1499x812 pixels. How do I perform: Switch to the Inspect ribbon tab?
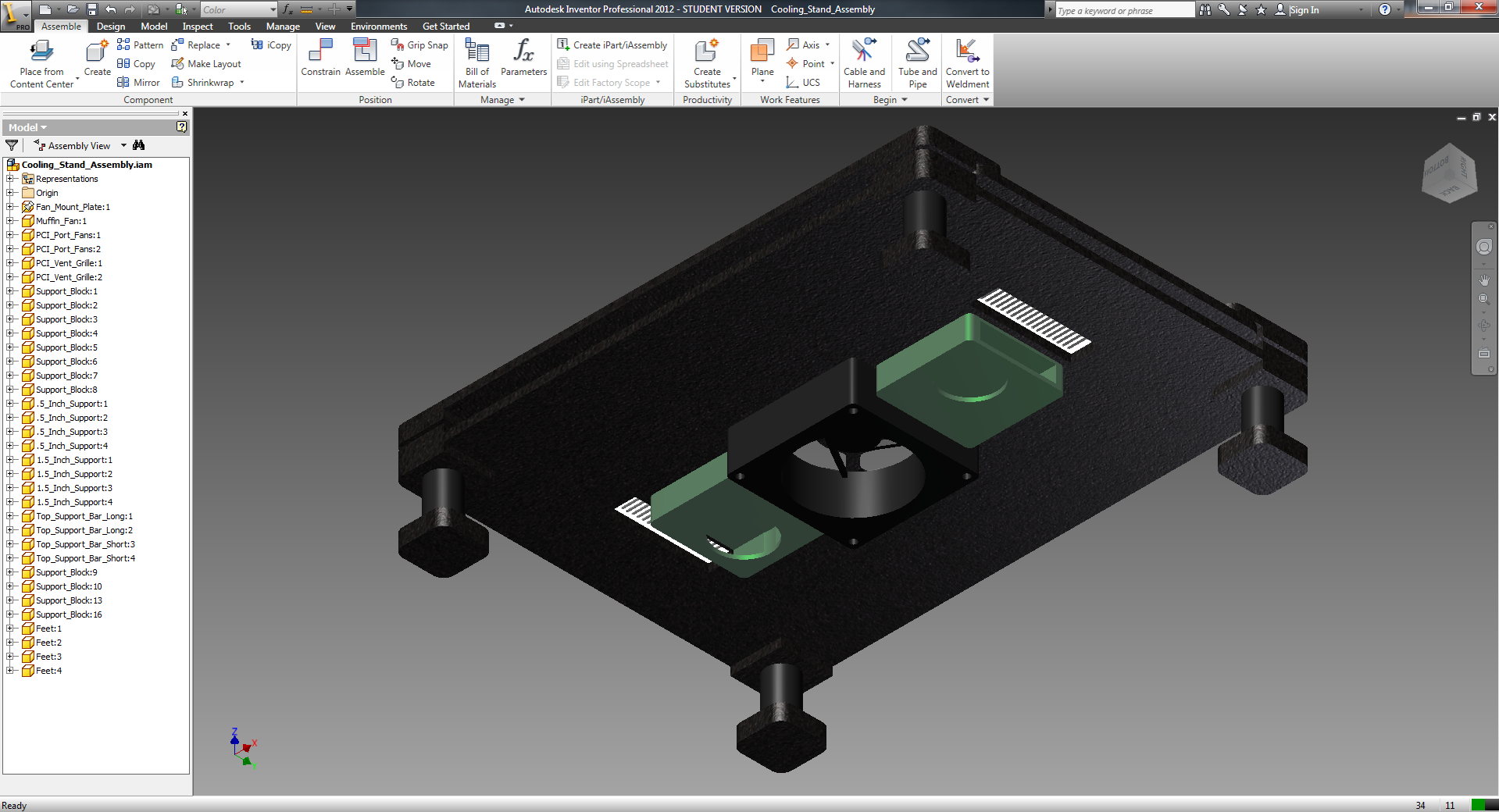tap(198, 27)
